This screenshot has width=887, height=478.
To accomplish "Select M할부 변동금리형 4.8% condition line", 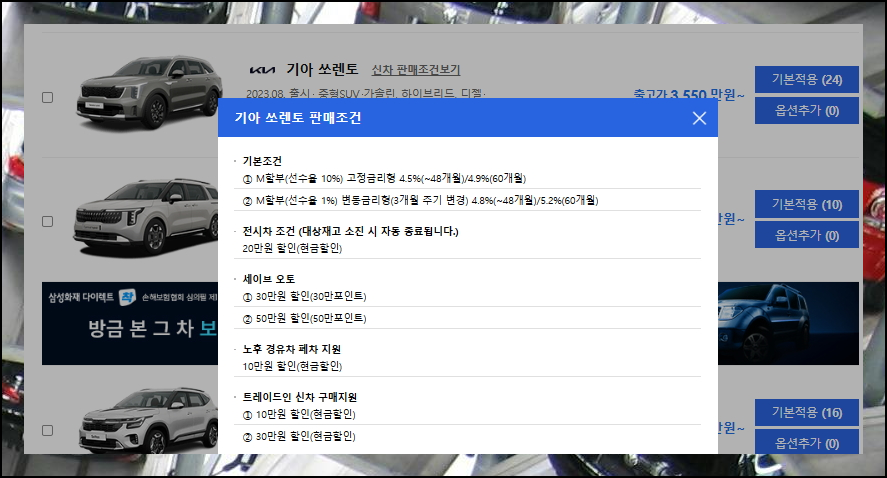I will (x=420, y=200).
